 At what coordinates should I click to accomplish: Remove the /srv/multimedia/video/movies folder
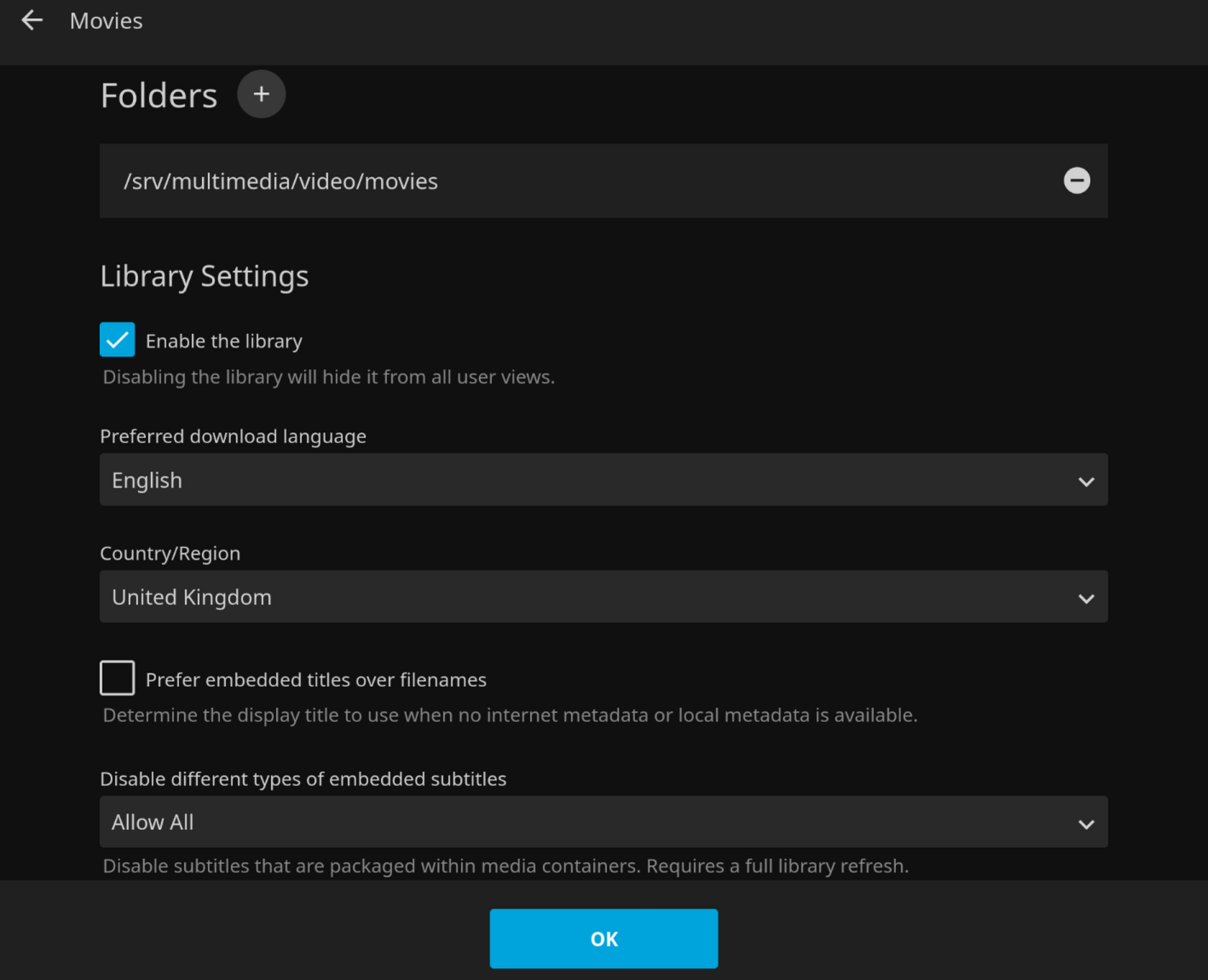(x=1077, y=181)
